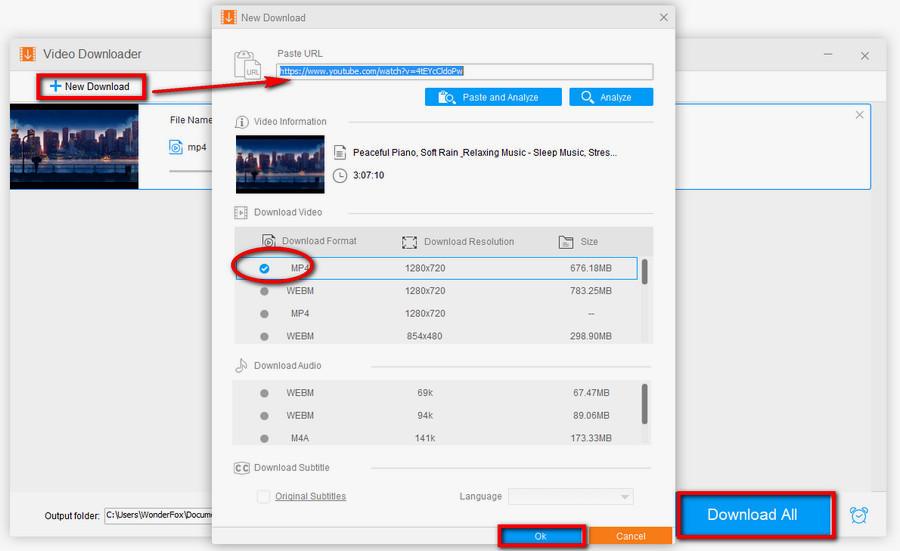Click the CC Download Subtitle icon
This screenshot has width=900, height=551.
tap(241, 468)
